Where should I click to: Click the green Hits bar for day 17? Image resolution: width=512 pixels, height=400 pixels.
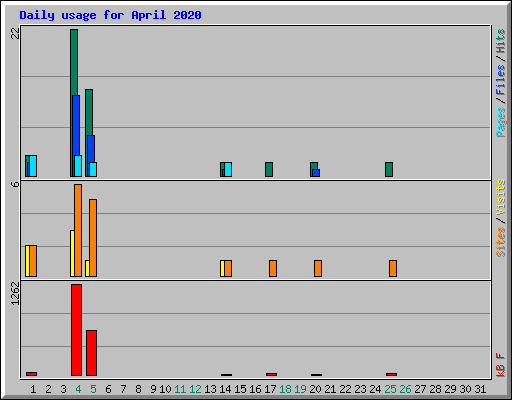point(269,169)
